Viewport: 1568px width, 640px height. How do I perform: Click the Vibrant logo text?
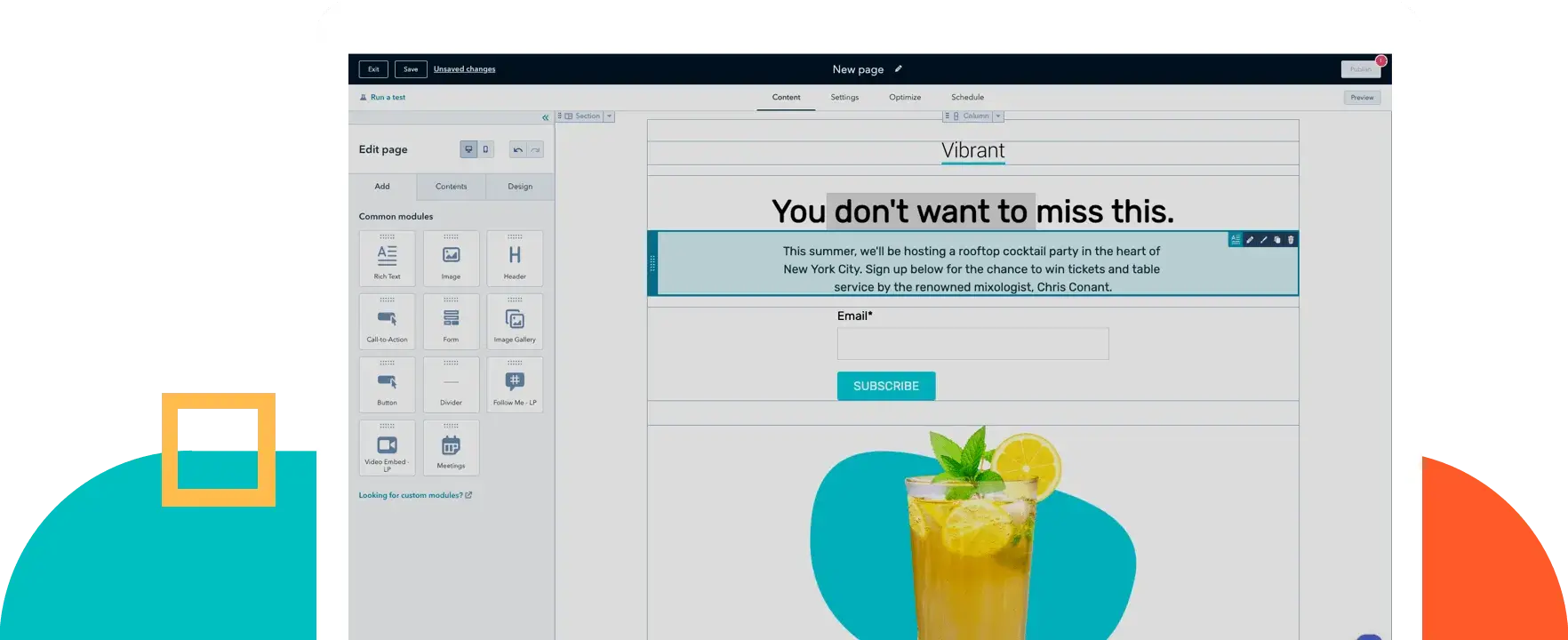[973, 150]
